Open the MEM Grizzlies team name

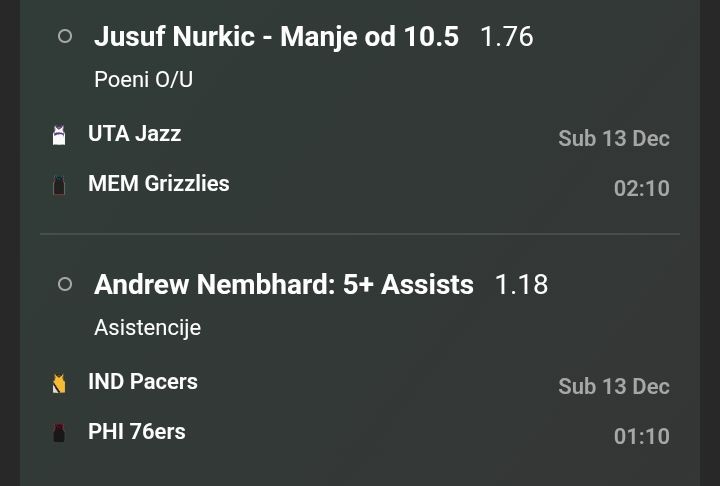coord(158,184)
